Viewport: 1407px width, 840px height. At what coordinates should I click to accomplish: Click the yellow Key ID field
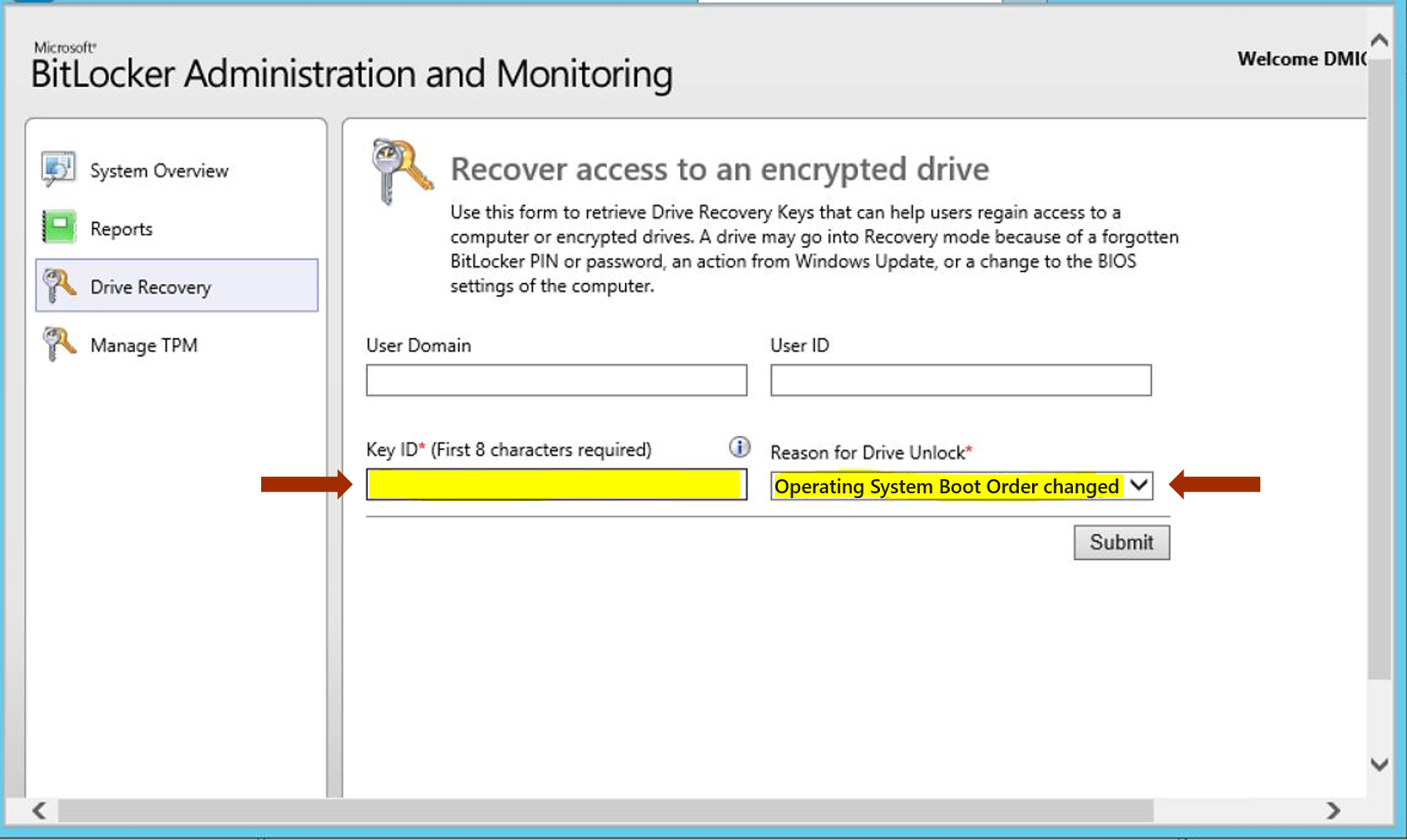coord(555,485)
